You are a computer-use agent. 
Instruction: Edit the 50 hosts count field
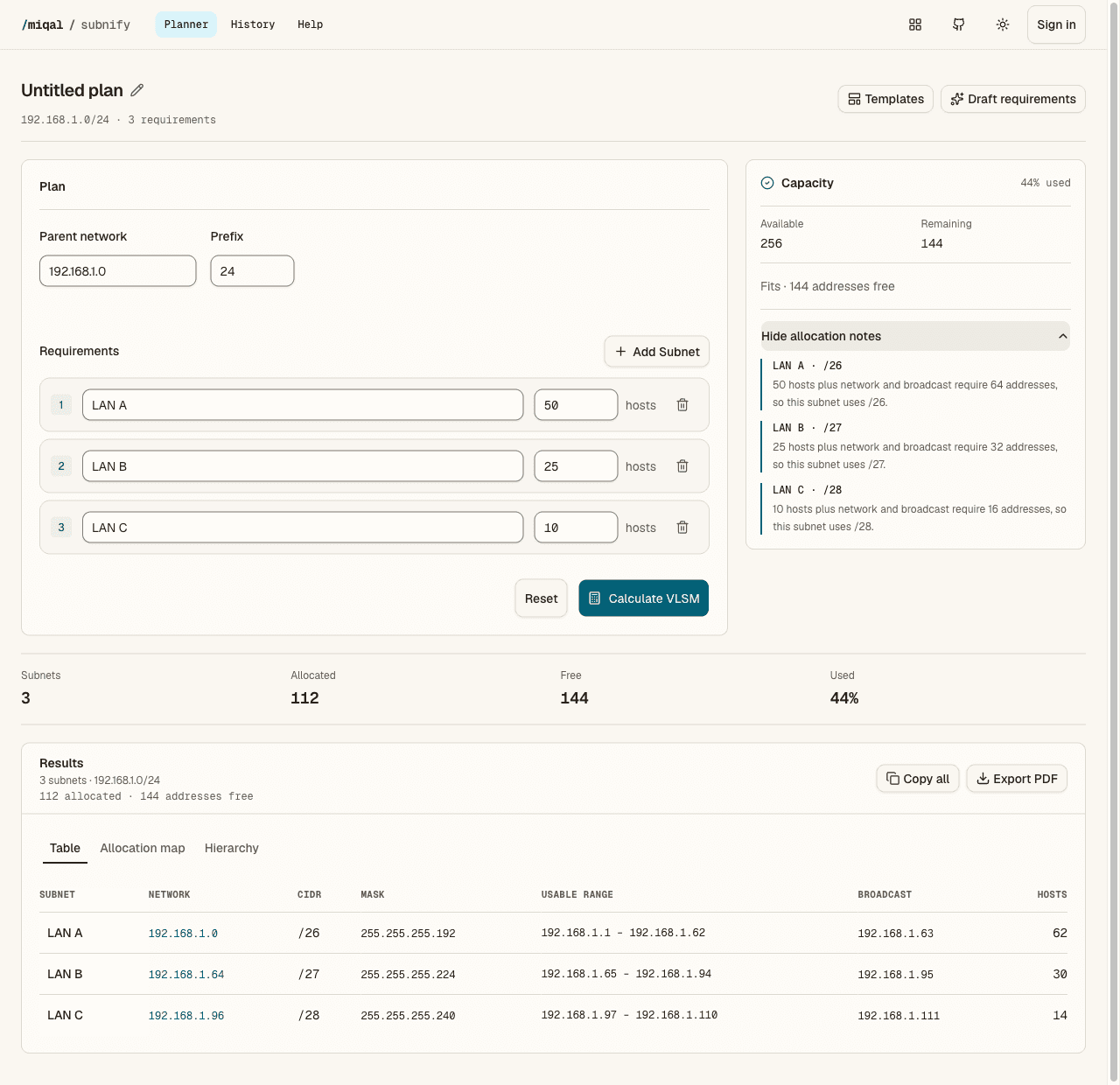(x=576, y=405)
